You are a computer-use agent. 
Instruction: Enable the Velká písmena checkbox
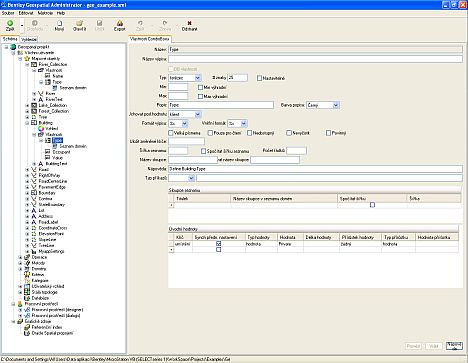point(171,133)
